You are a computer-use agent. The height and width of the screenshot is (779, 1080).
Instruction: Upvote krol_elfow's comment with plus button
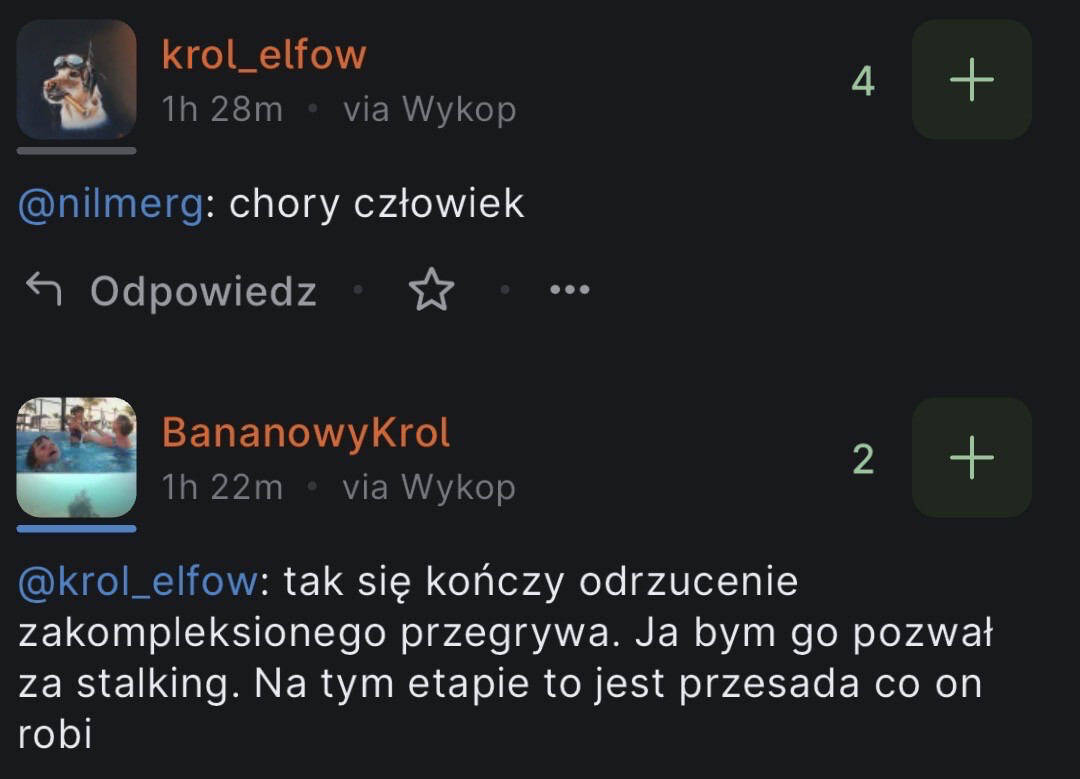[971, 79]
